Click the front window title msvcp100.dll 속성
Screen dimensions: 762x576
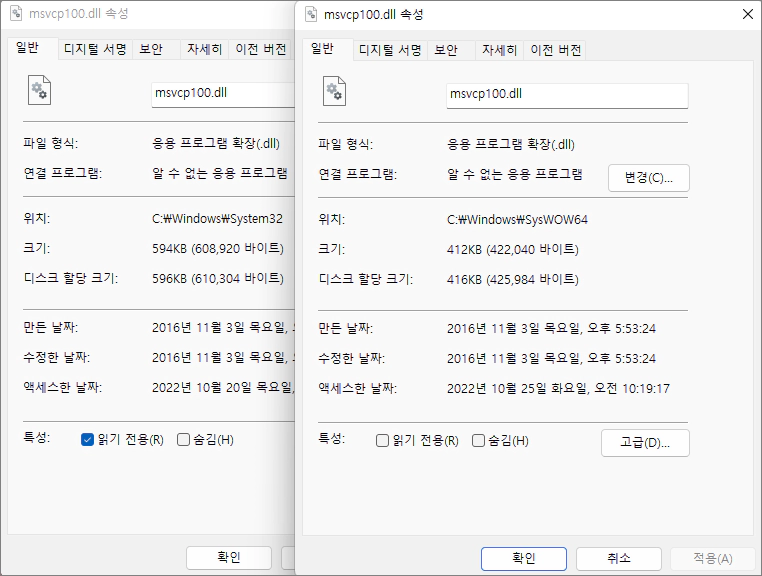(373, 15)
